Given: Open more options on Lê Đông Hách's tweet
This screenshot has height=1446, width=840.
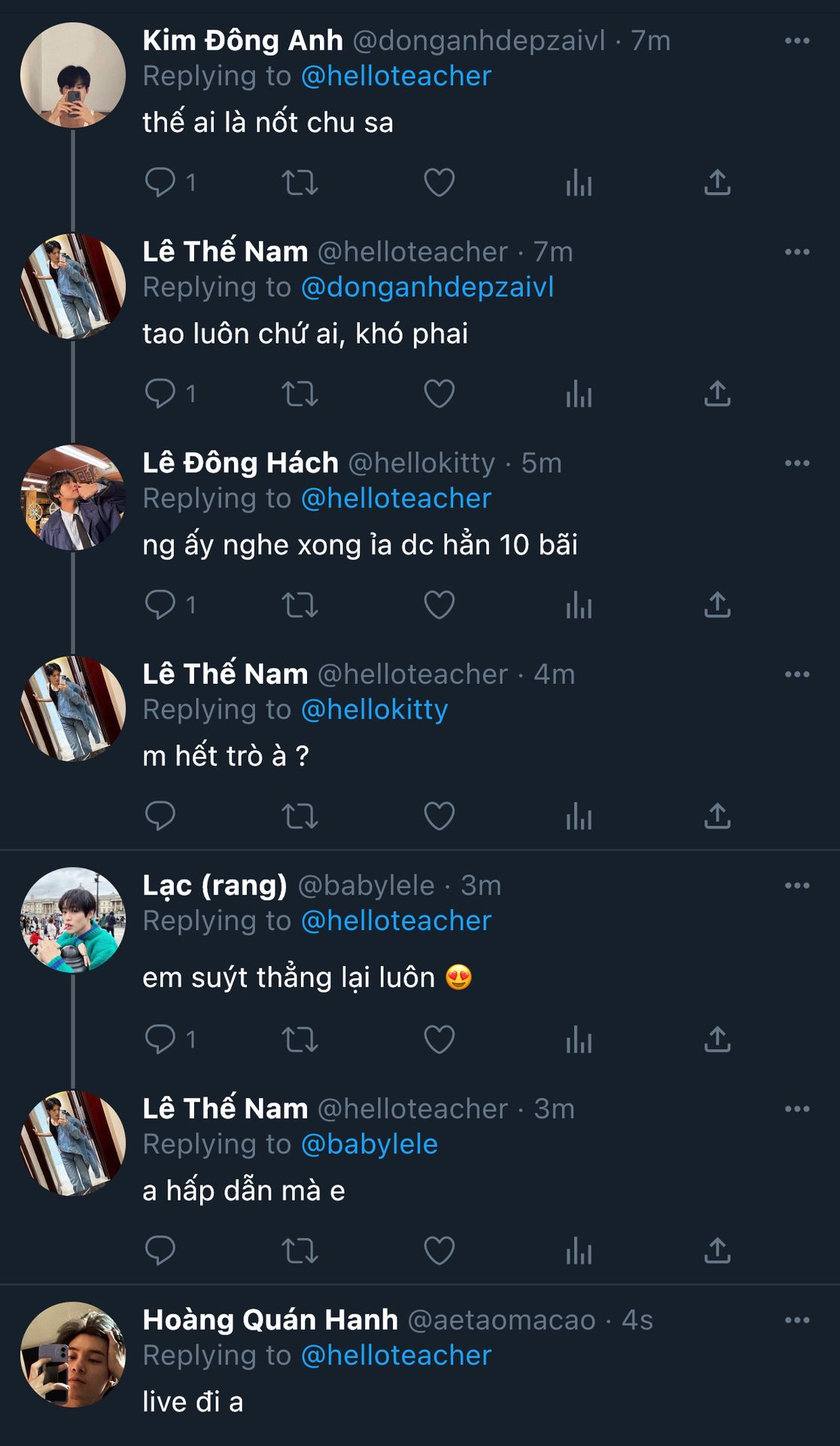Looking at the screenshot, I should point(797,463).
